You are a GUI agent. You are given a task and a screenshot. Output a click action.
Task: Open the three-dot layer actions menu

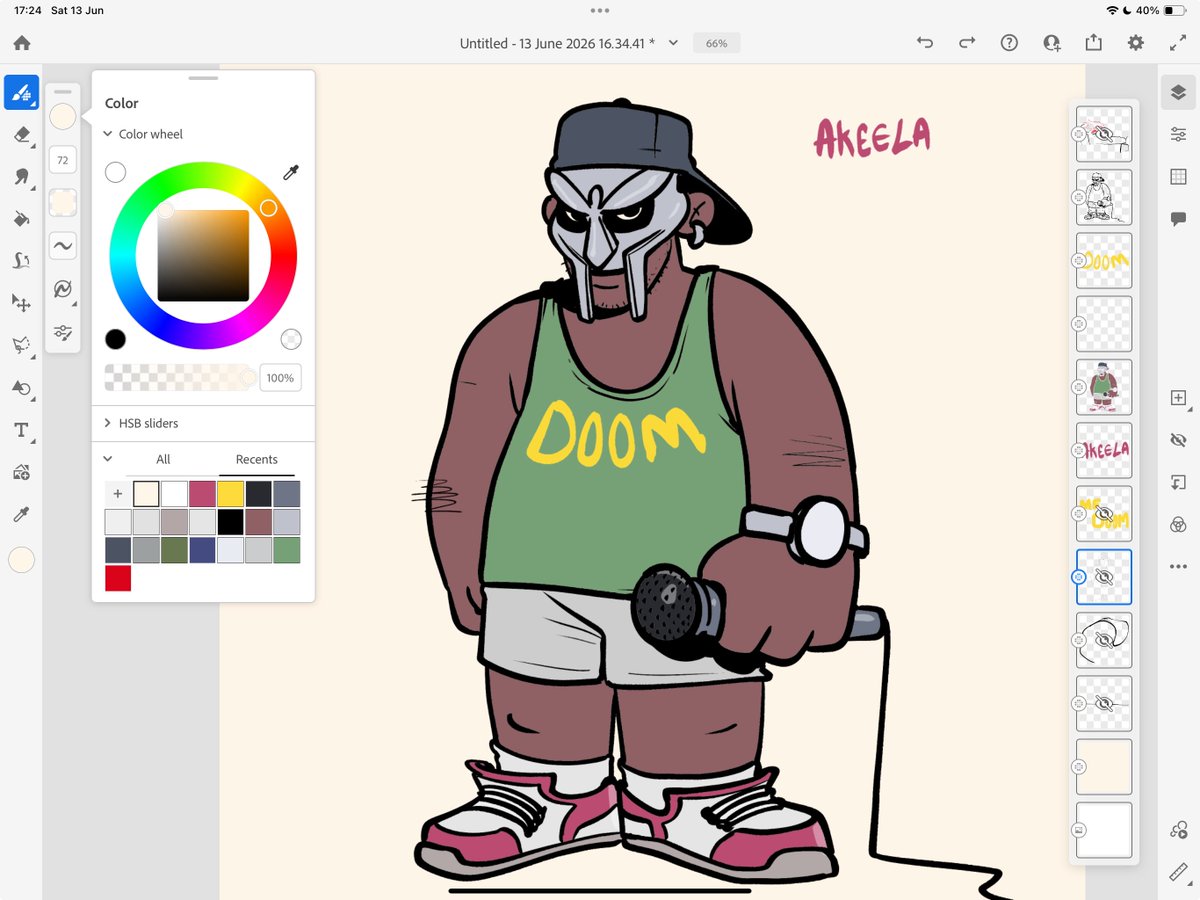pos(1178,566)
